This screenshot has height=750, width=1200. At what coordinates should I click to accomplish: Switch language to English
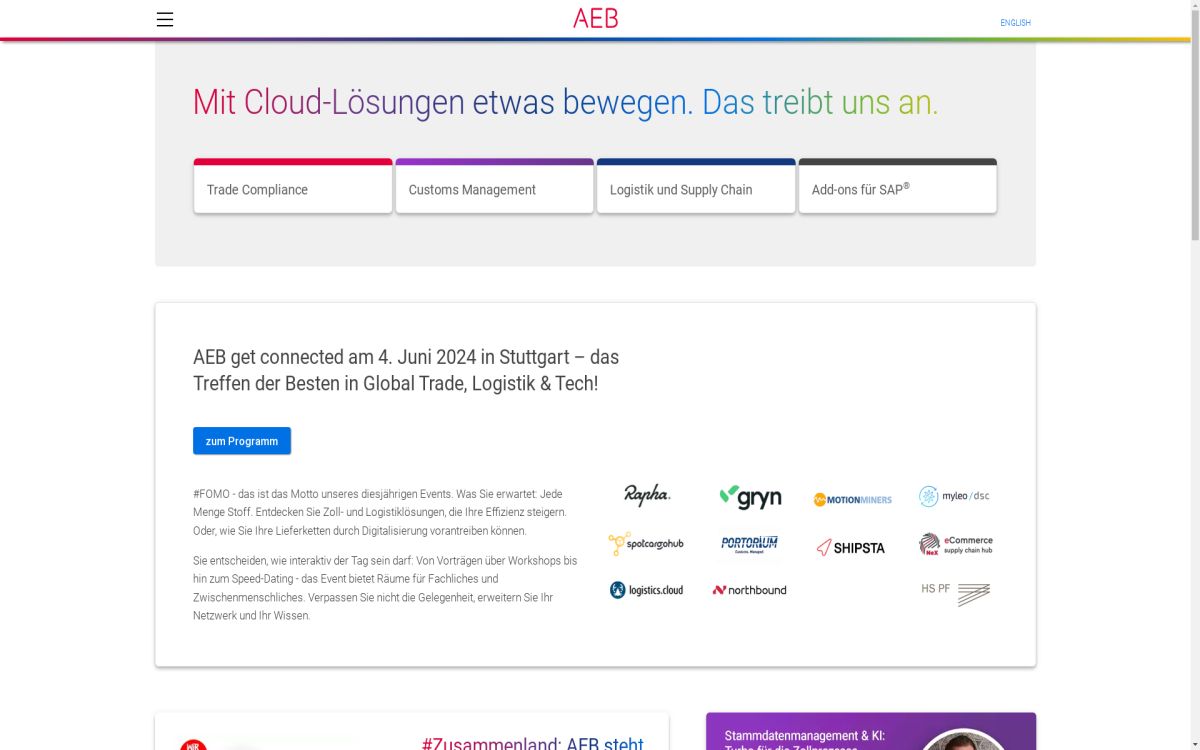[x=1015, y=23]
